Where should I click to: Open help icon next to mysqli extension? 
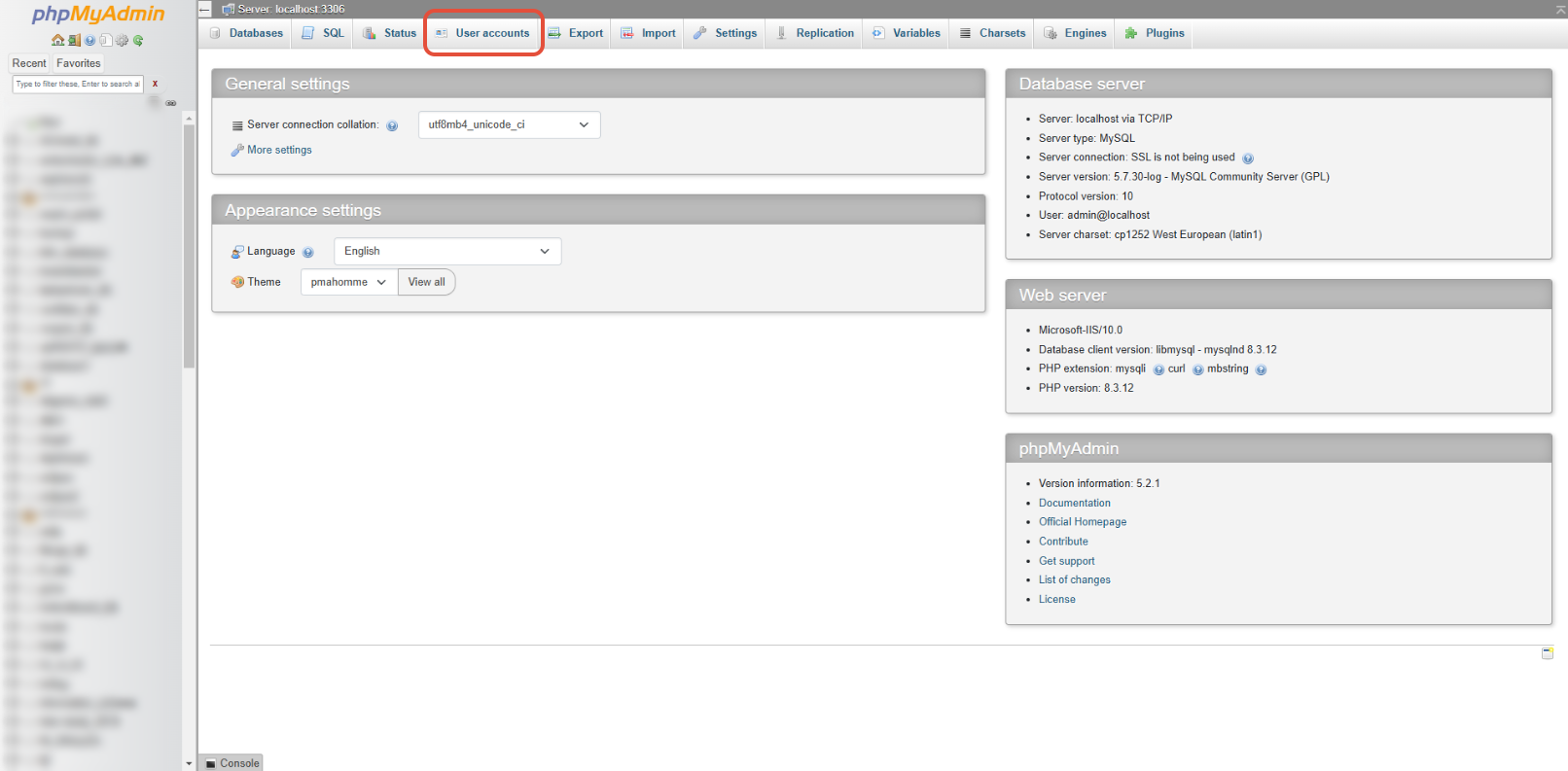[1158, 369]
